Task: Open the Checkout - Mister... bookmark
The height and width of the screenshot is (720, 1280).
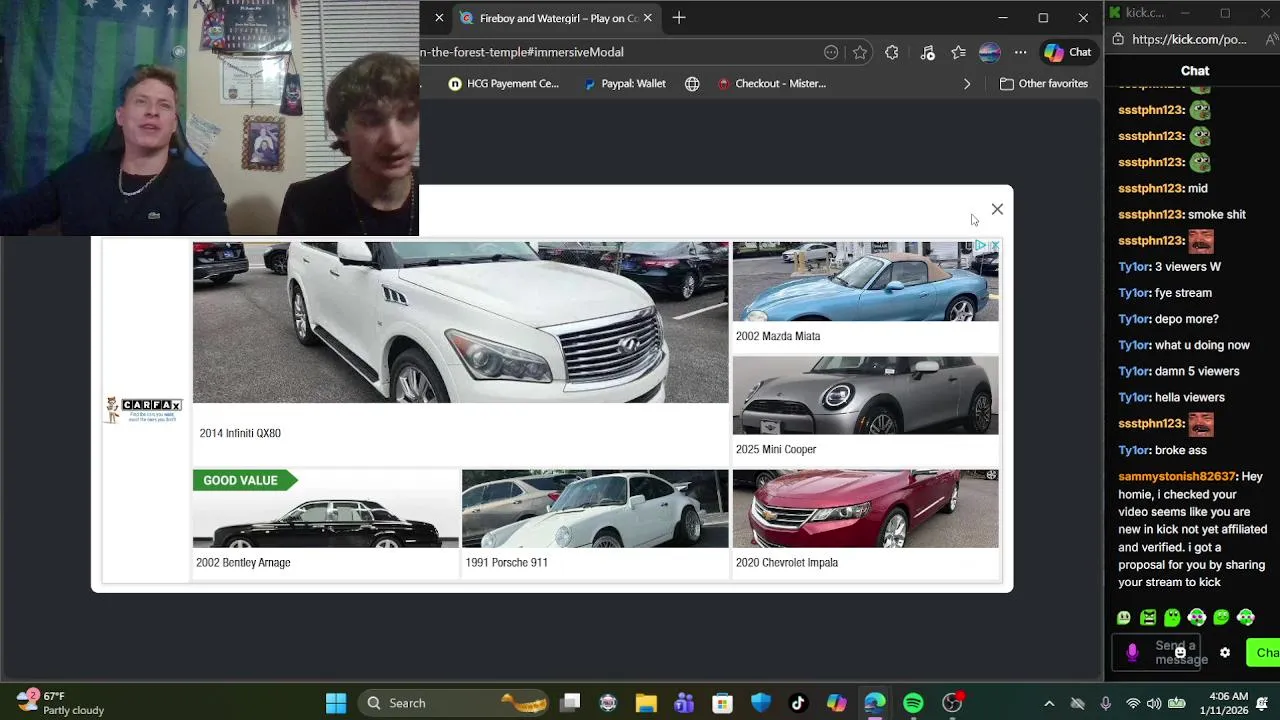Action: [x=772, y=84]
